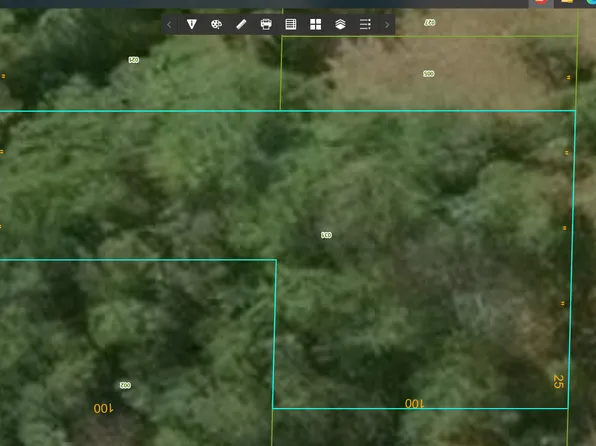Select the 027 parcel label beside the toolbar
This screenshot has width=596, height=446.
(x=430, y=23)
